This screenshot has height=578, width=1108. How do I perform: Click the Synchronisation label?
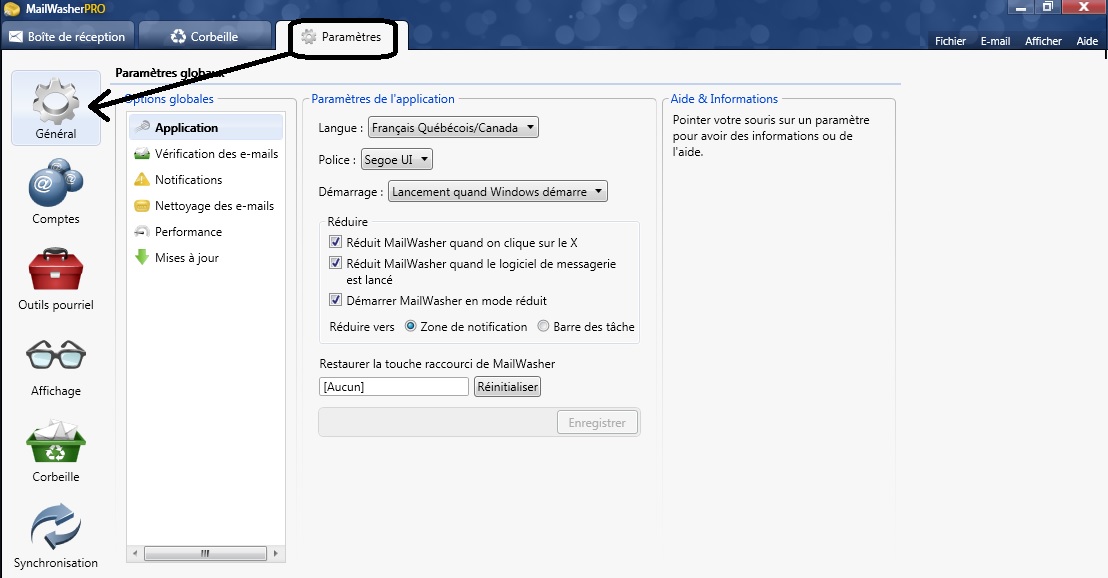point(56,563)
